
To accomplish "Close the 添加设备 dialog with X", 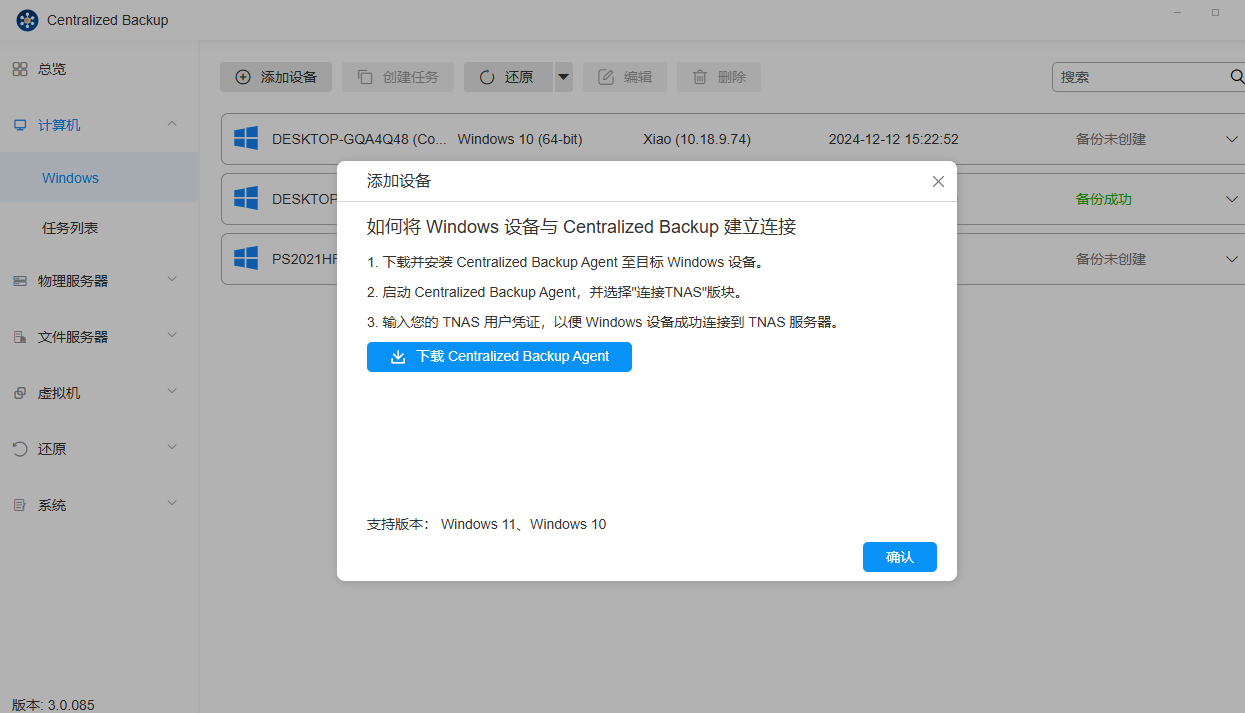I will click(x=938, y=182).
